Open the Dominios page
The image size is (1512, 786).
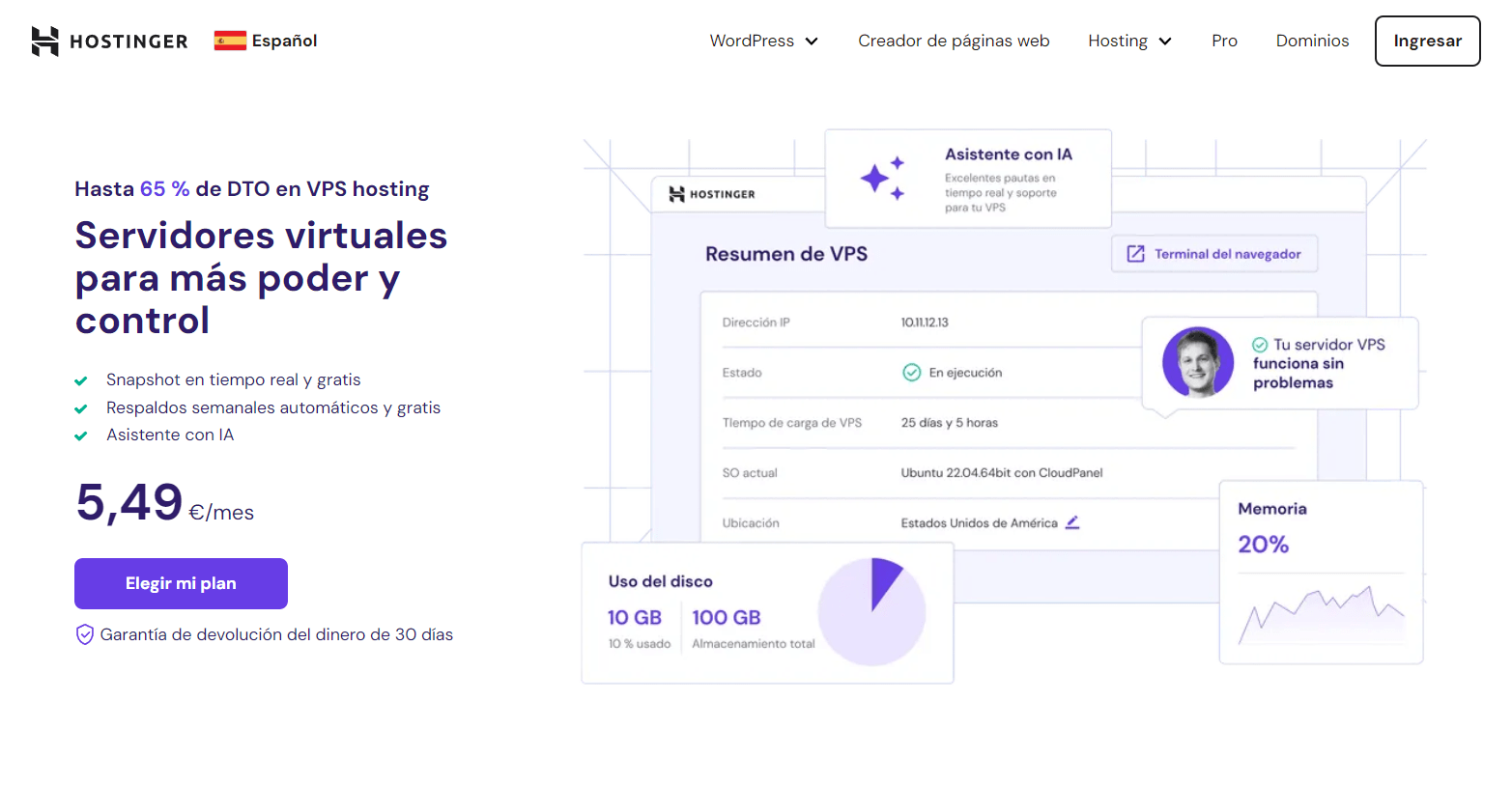[x=1312, y=41]
